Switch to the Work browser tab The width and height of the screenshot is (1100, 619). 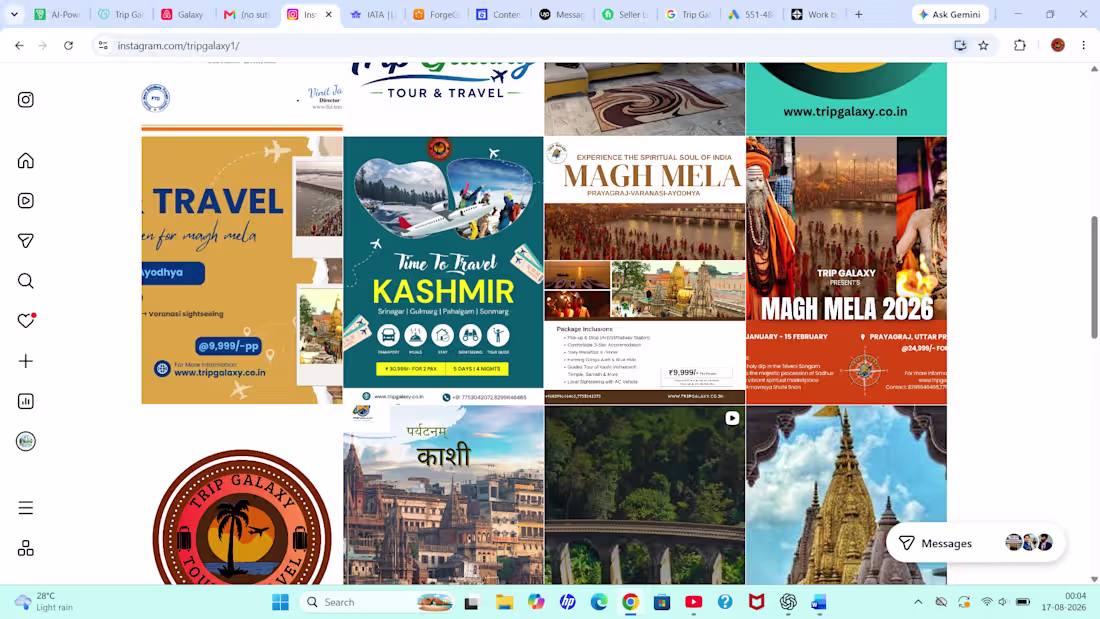tap(814, 14)
